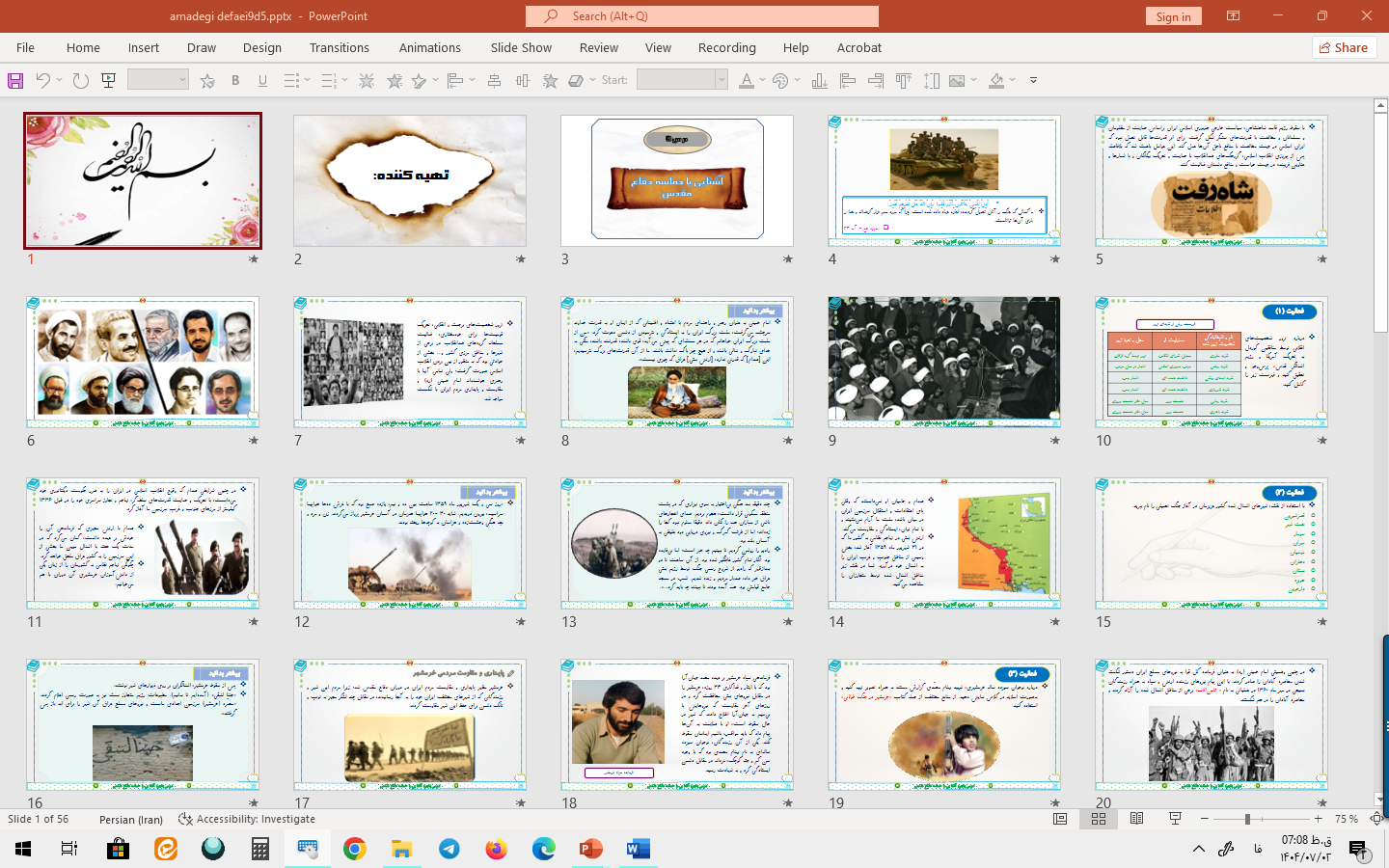This screenshot has width=1389, height=868.
Task: Click the Share button
Action: pos(1343,47)
